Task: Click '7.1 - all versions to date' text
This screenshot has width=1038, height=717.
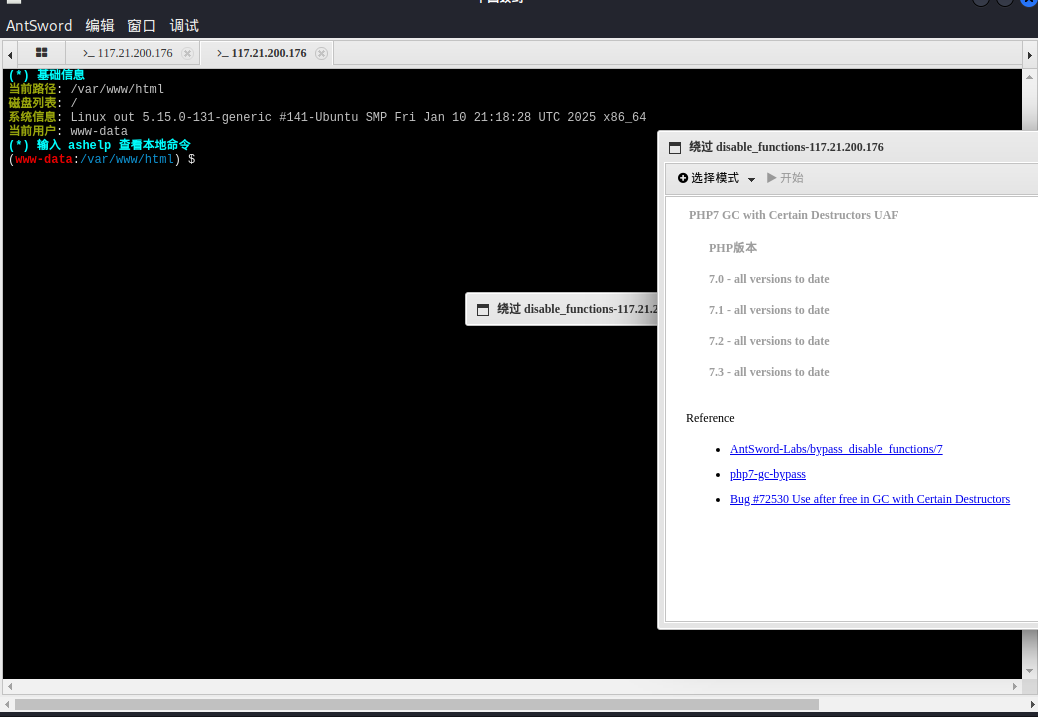Action: click(769, 310)
